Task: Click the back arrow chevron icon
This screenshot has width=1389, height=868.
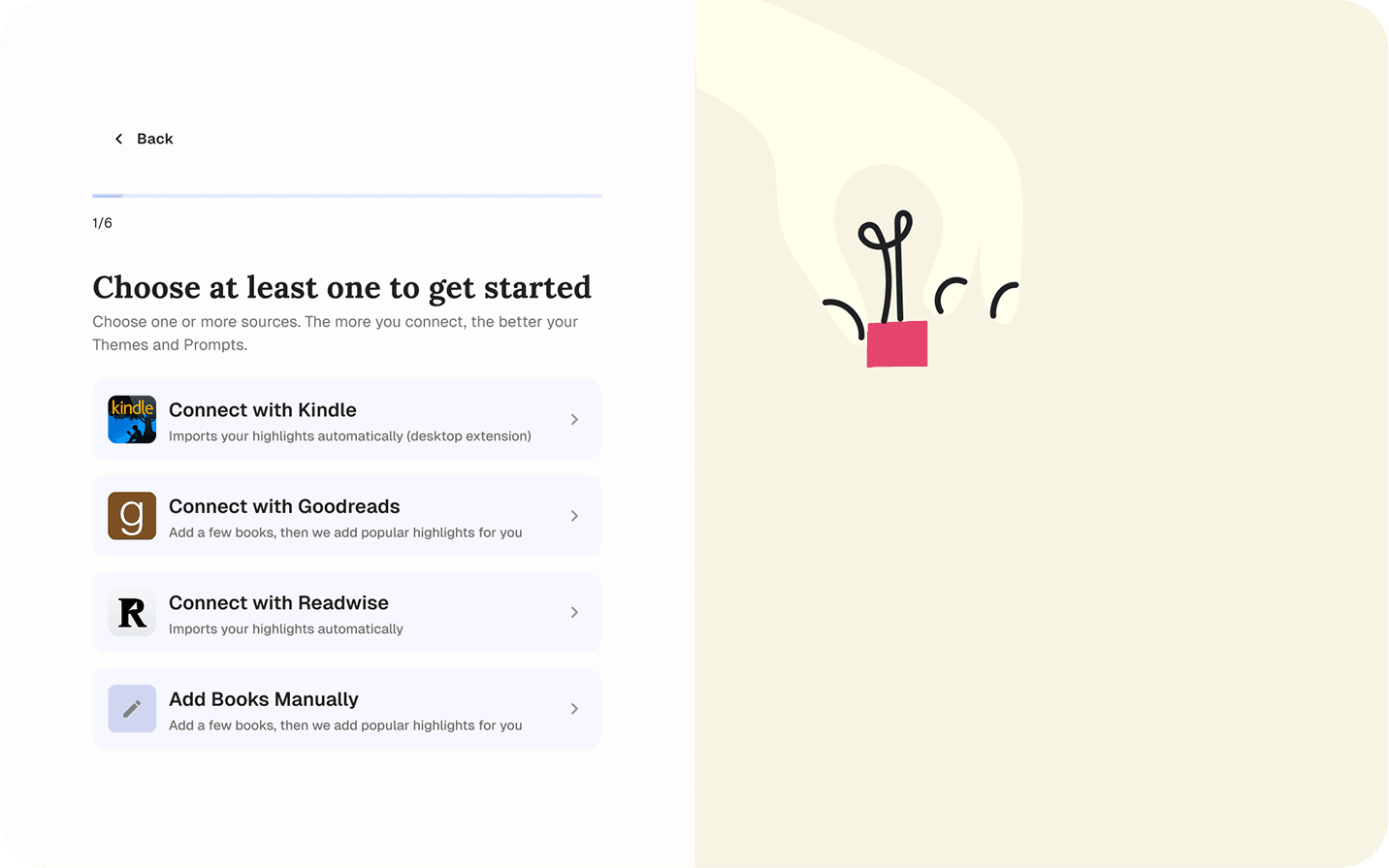Action: click(x=119, y=139)
